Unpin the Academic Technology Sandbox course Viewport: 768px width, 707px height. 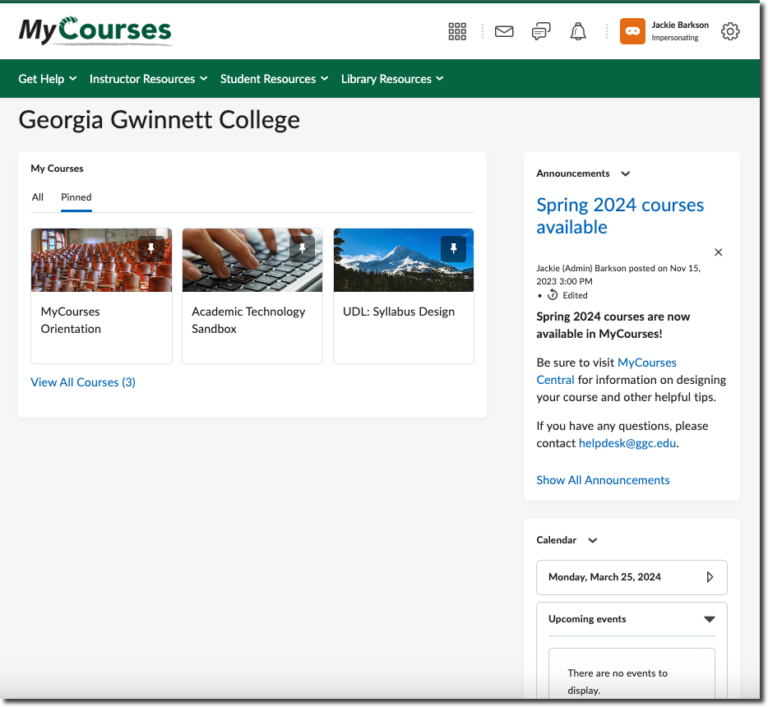(302, 248)
